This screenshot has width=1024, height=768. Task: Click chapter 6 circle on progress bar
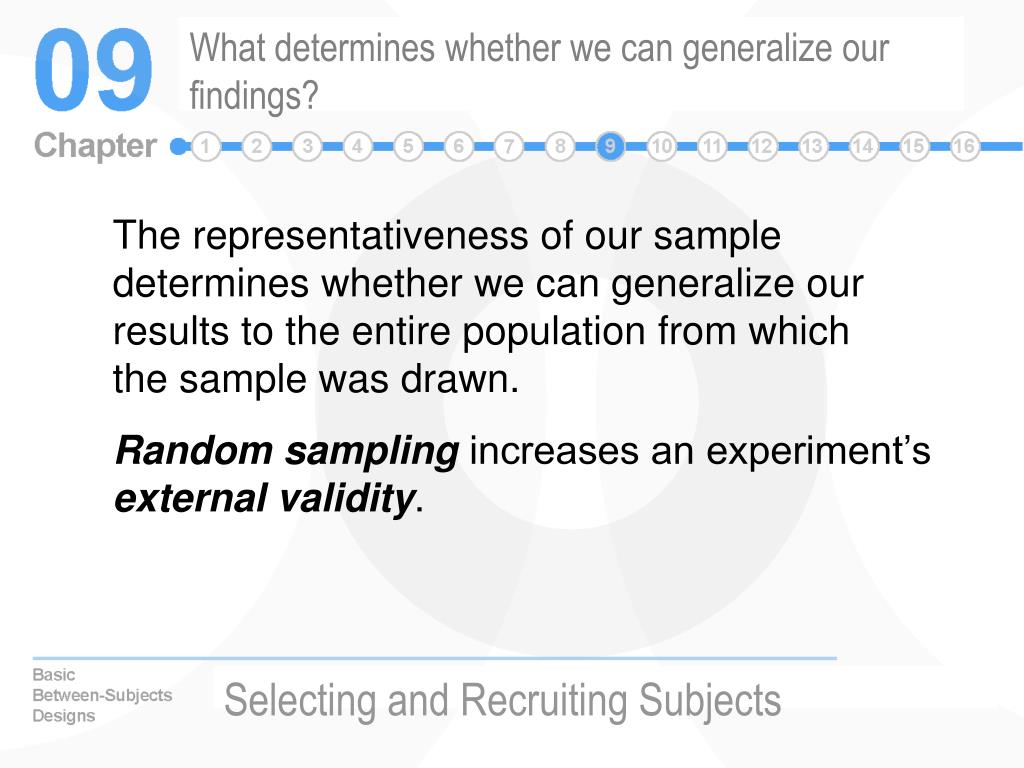pyautogui.click(x=458, y=146)
